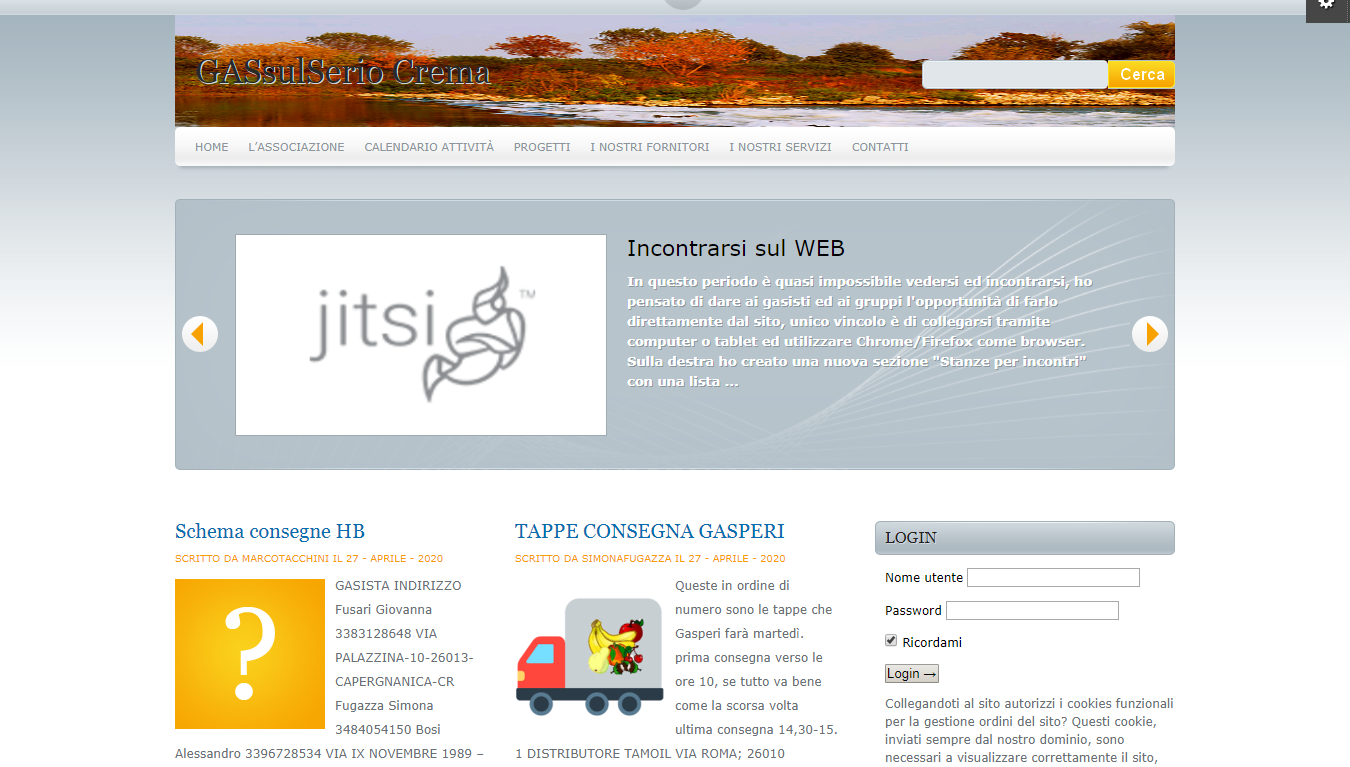
Task: Click 'SCRITTO DA SIMONAFUGAZZA' byline
Action: tap(650, 559)
